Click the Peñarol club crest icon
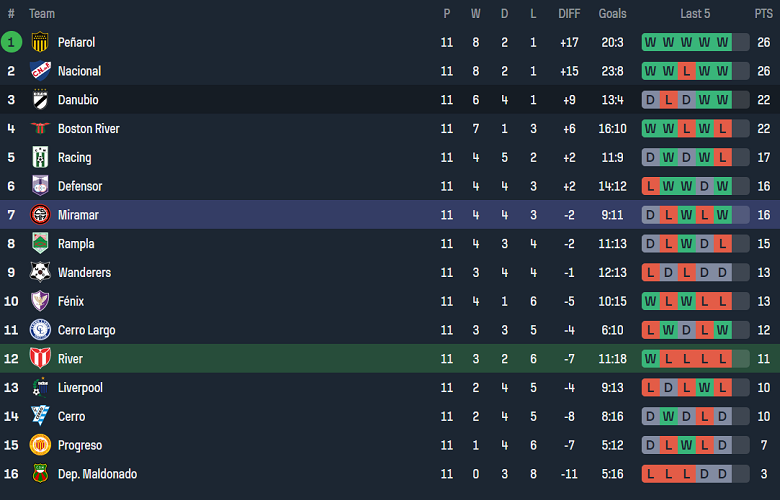This screenshot has width=780, height=500. [40, 42]
